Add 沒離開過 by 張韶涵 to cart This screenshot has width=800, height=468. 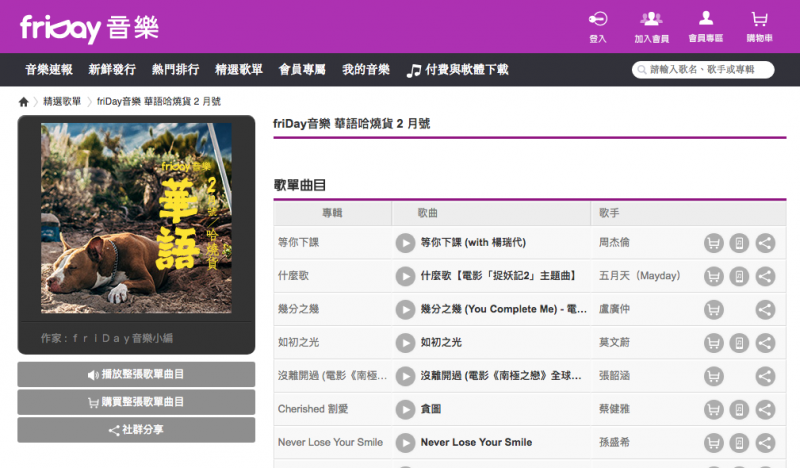point(714,376)
